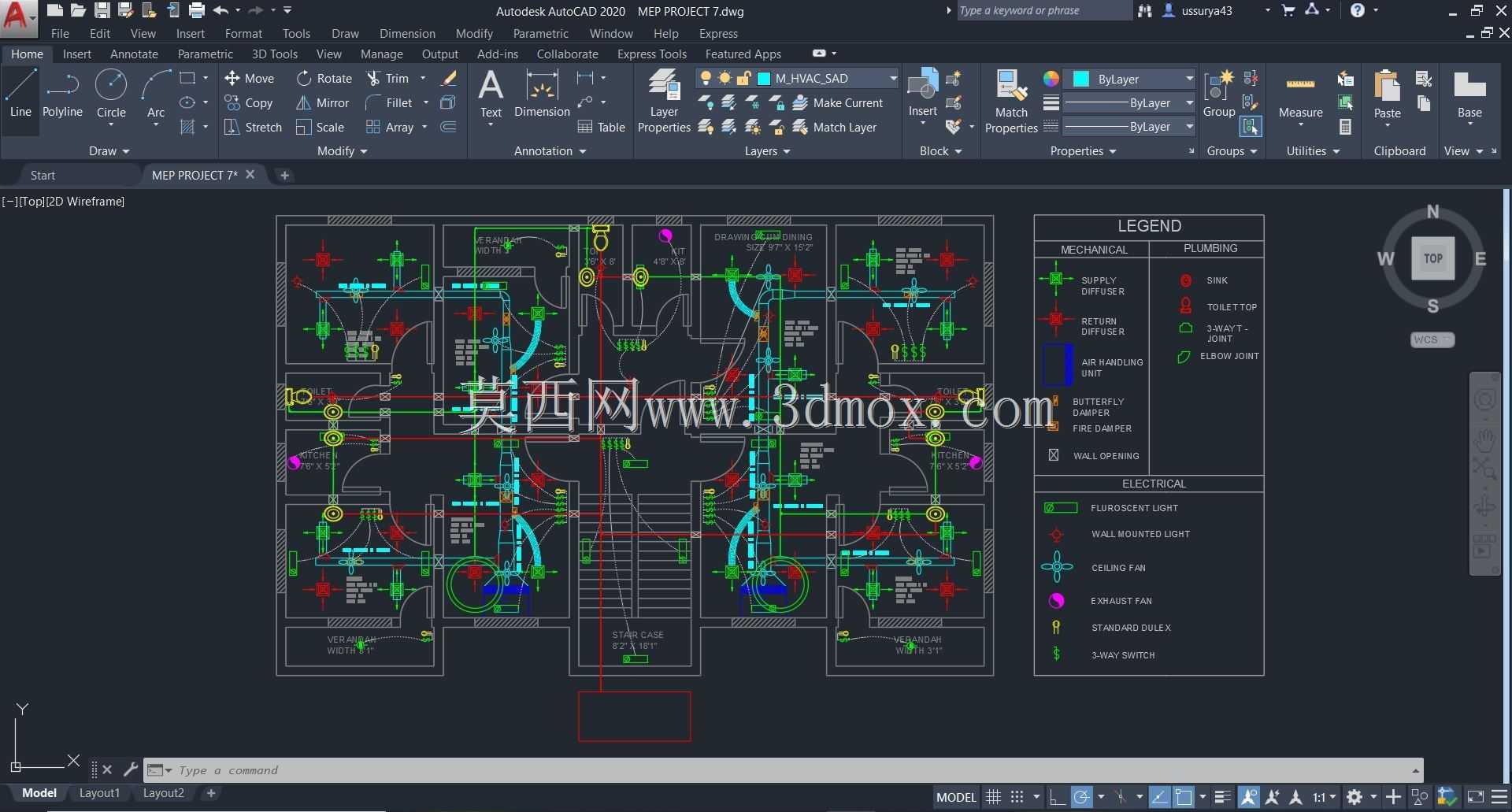Toggle snap mode in status bar
This screenshot has height=812, width=1512.
point(1017,797)
